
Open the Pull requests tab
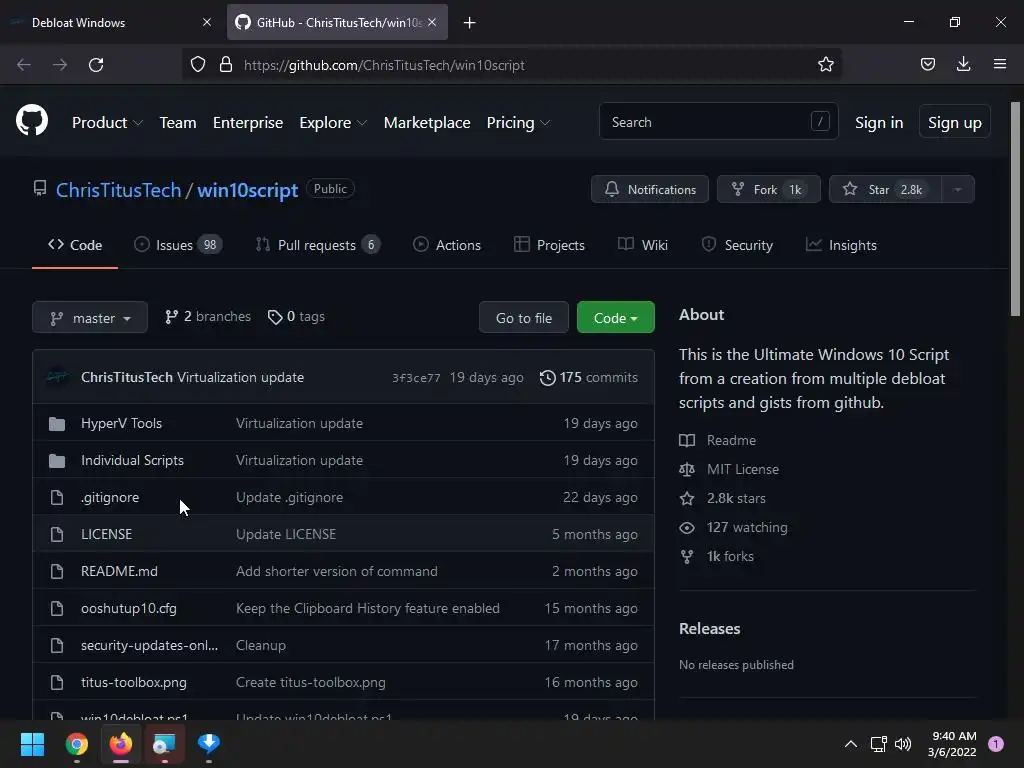point(317,245)
